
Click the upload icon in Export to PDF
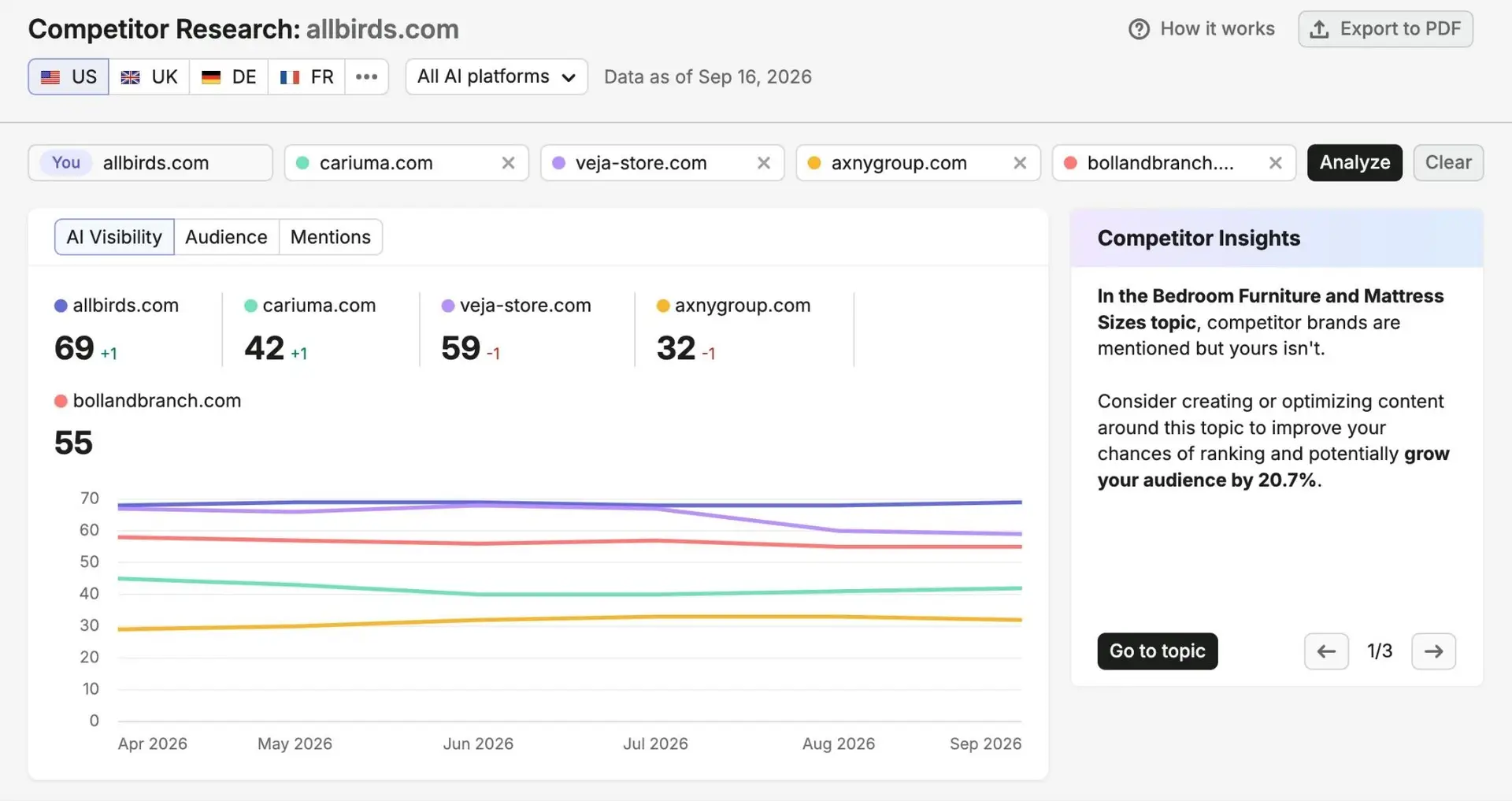point(1319,29)
